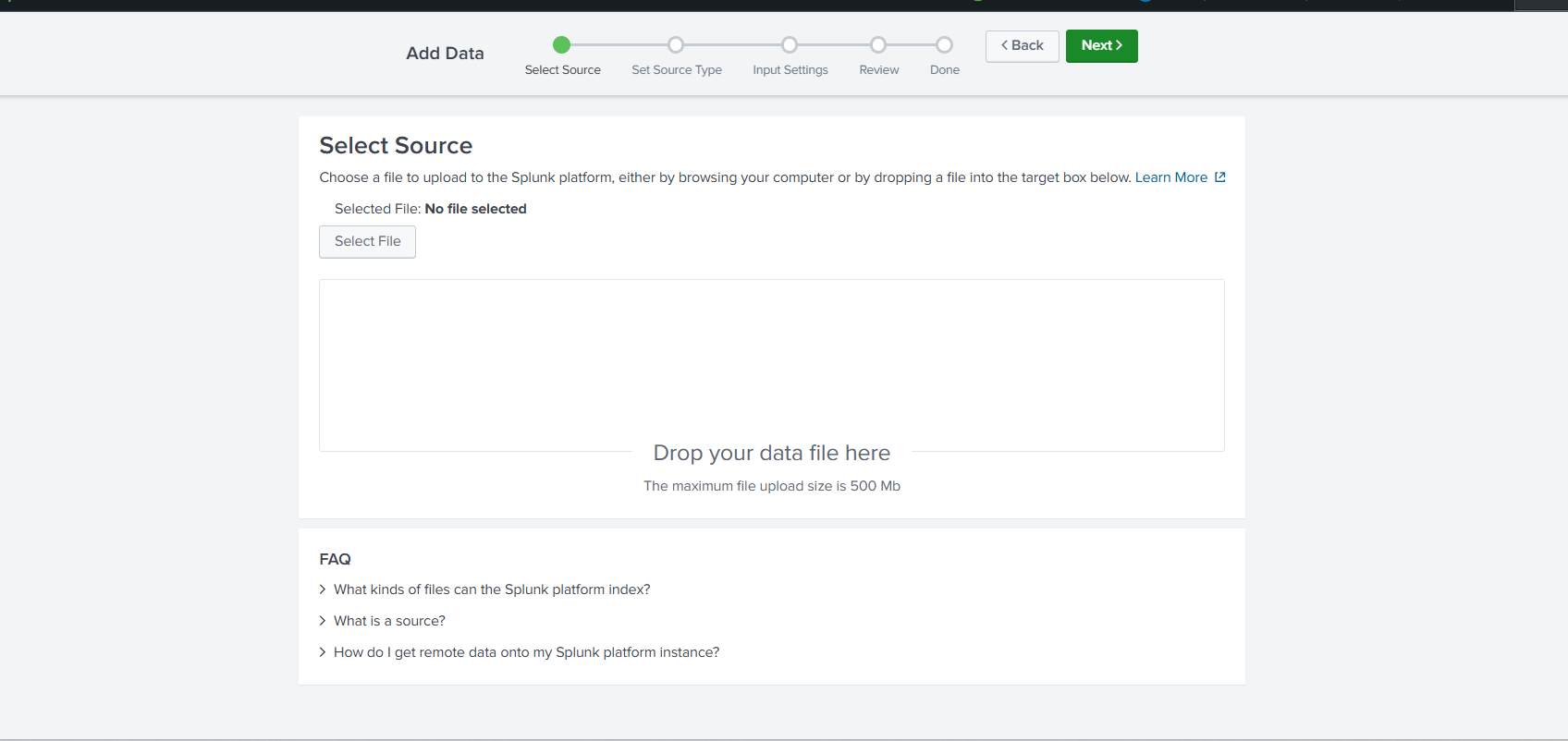Viewport: 1568px width, 741px height.
Task: Click the 'Drop your data file here' area
Action: 772,366
